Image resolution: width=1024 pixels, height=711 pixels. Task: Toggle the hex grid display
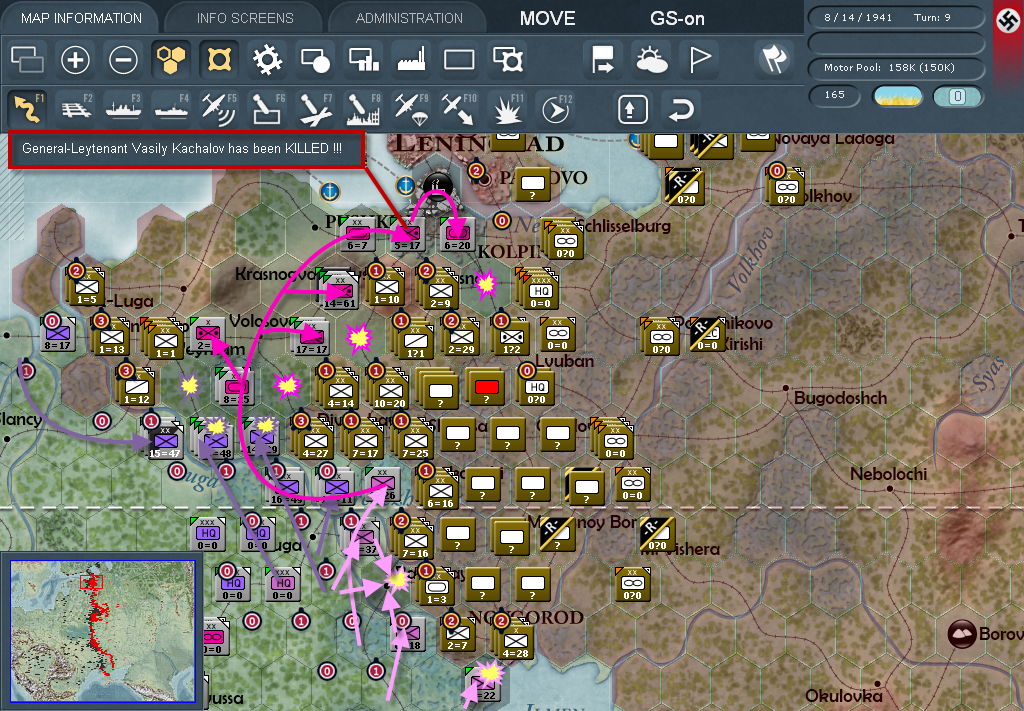tap(170, 60)
